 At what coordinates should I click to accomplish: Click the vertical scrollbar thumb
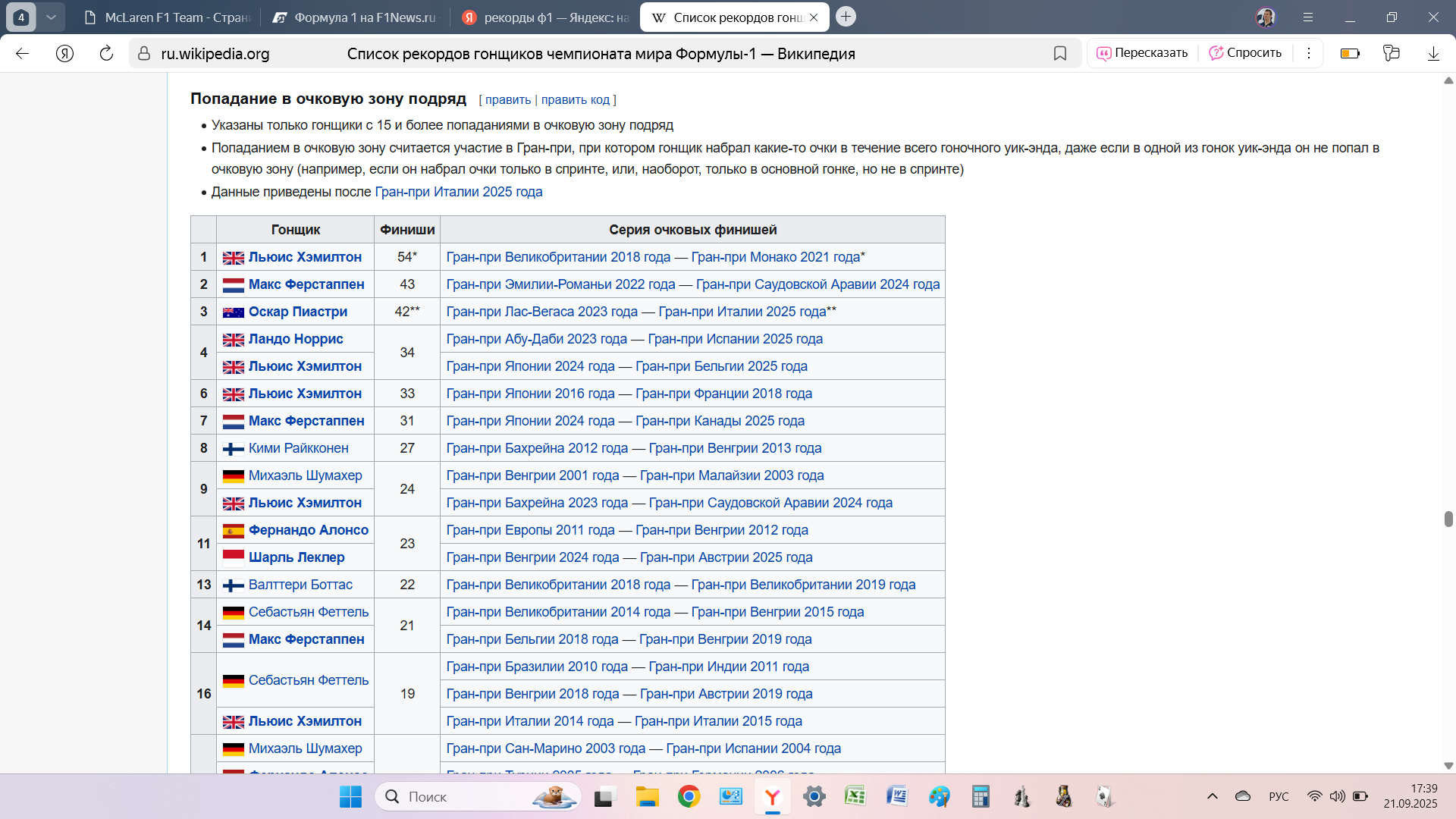click(1448, 519)
